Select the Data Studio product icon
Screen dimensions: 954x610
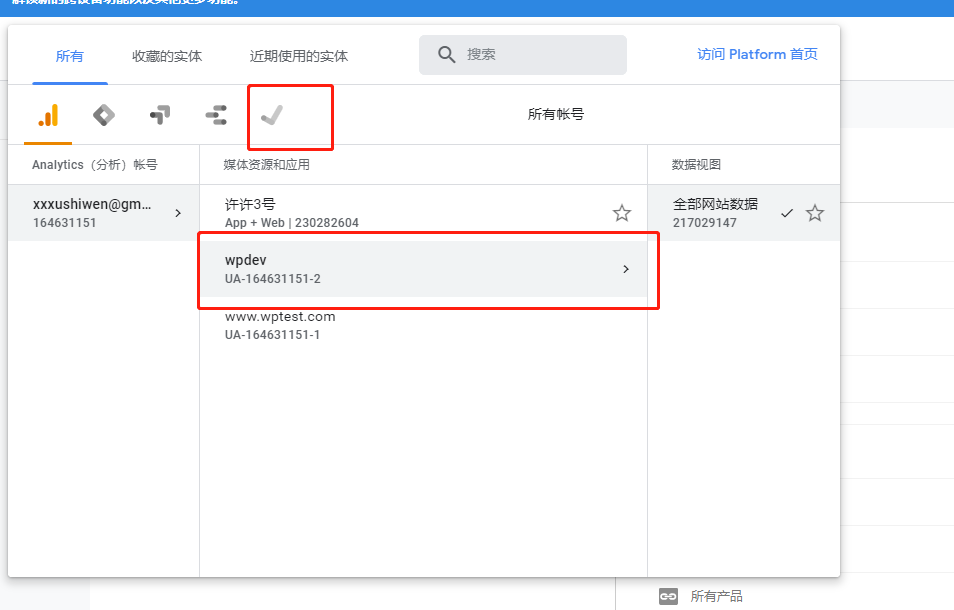[x=216, y=115]
